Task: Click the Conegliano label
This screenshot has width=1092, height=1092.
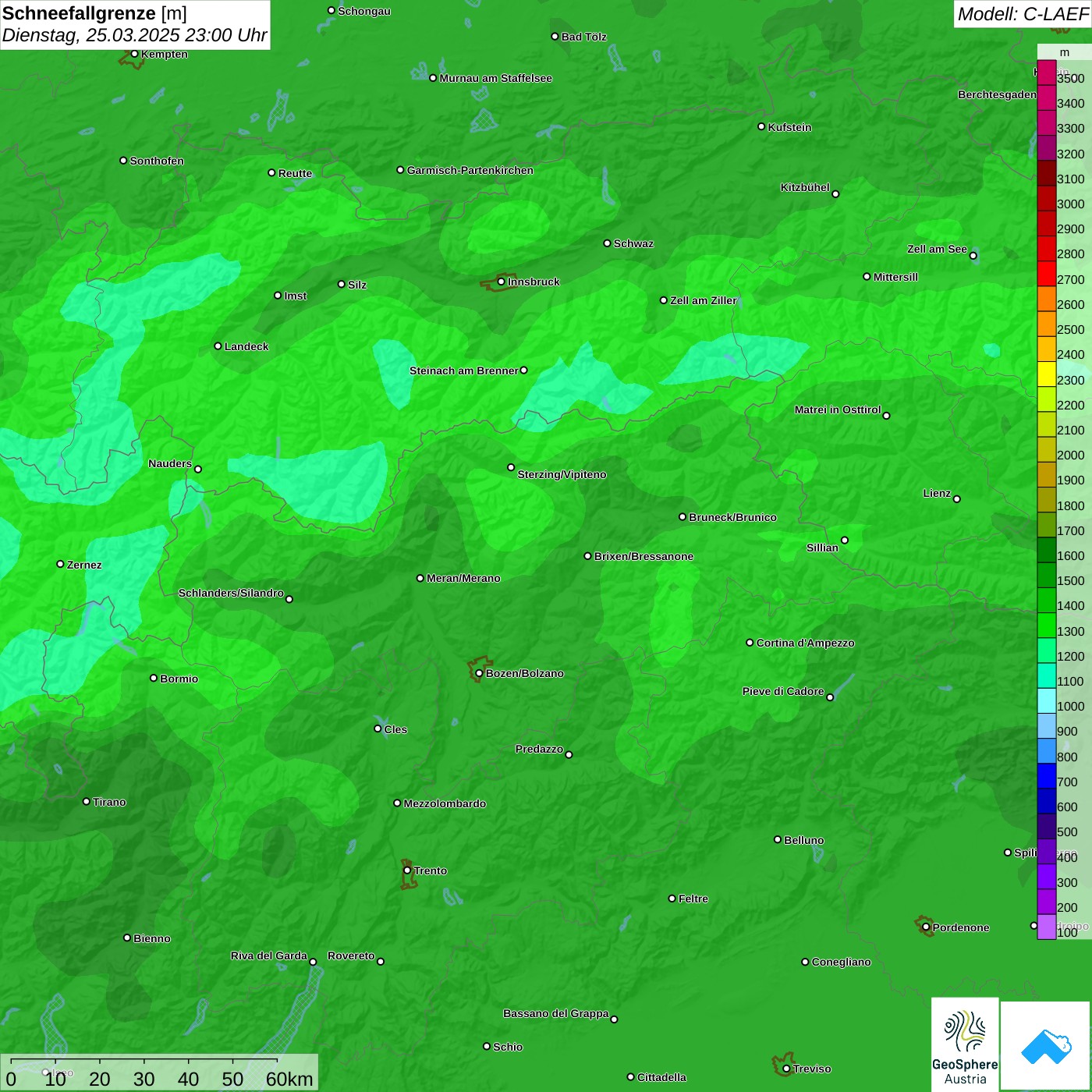Action: pos(841,962)
